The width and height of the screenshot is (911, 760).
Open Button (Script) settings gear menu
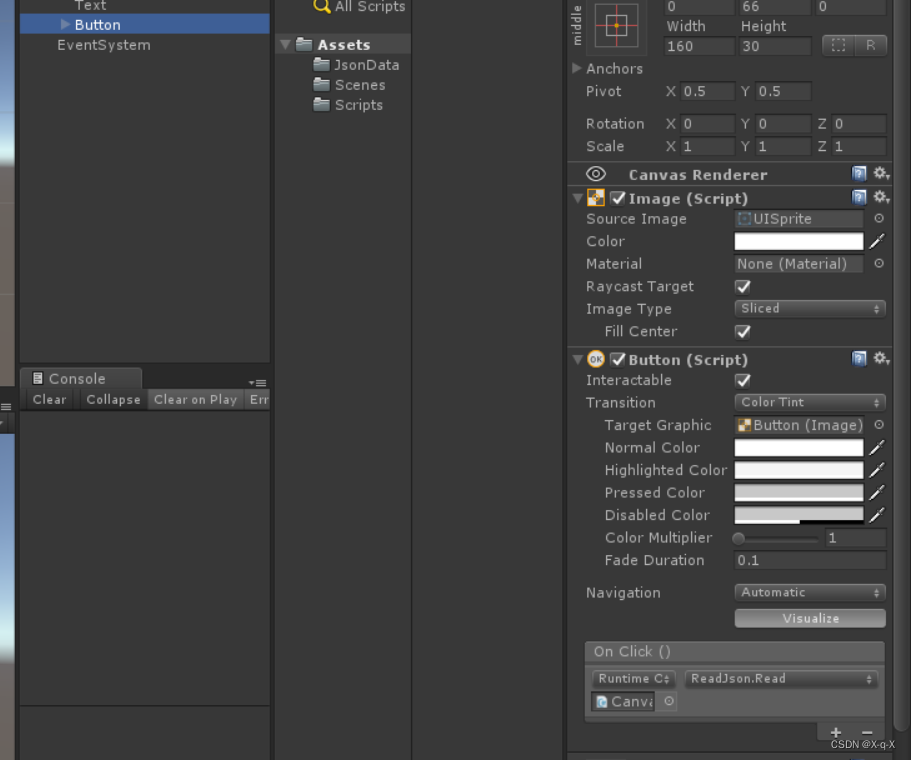point(881,359)
